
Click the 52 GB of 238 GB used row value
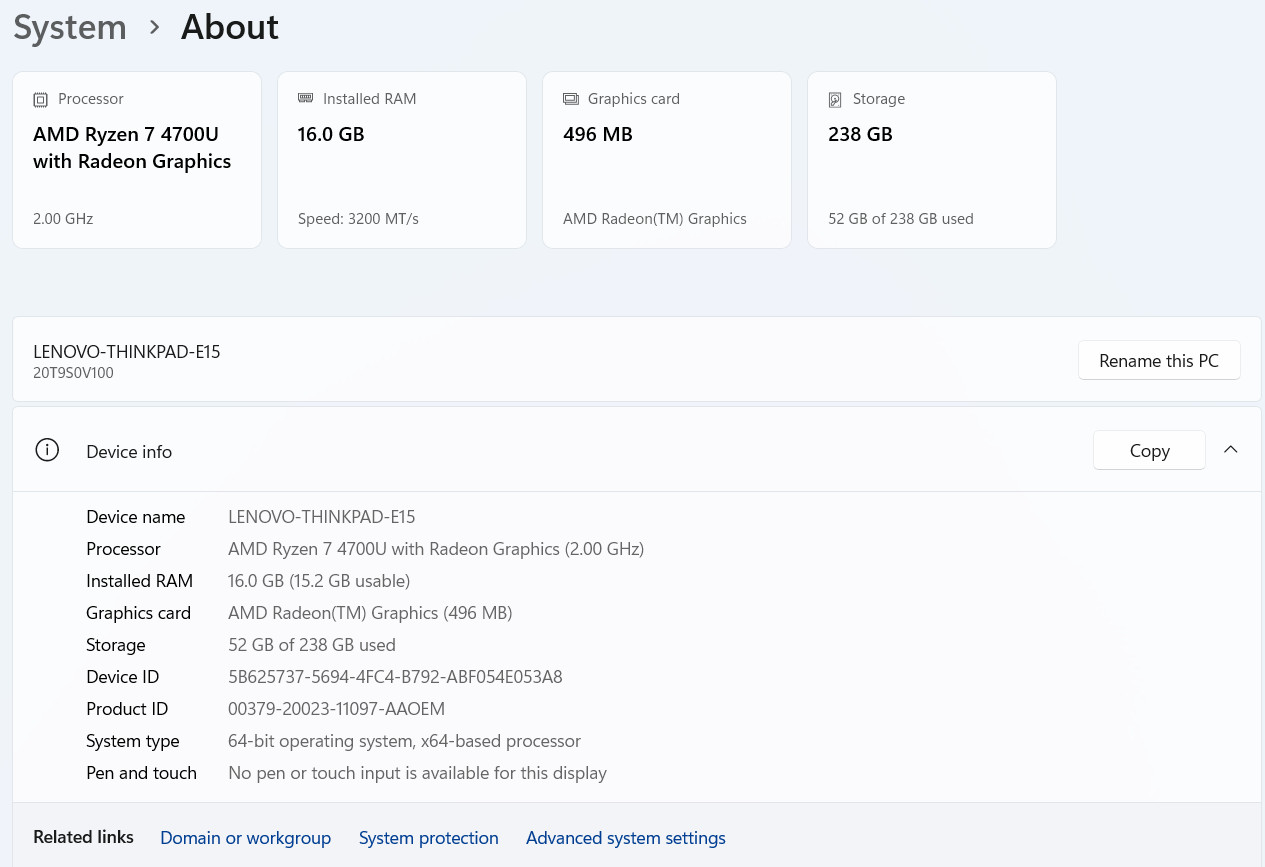click(x=312, y=645)
